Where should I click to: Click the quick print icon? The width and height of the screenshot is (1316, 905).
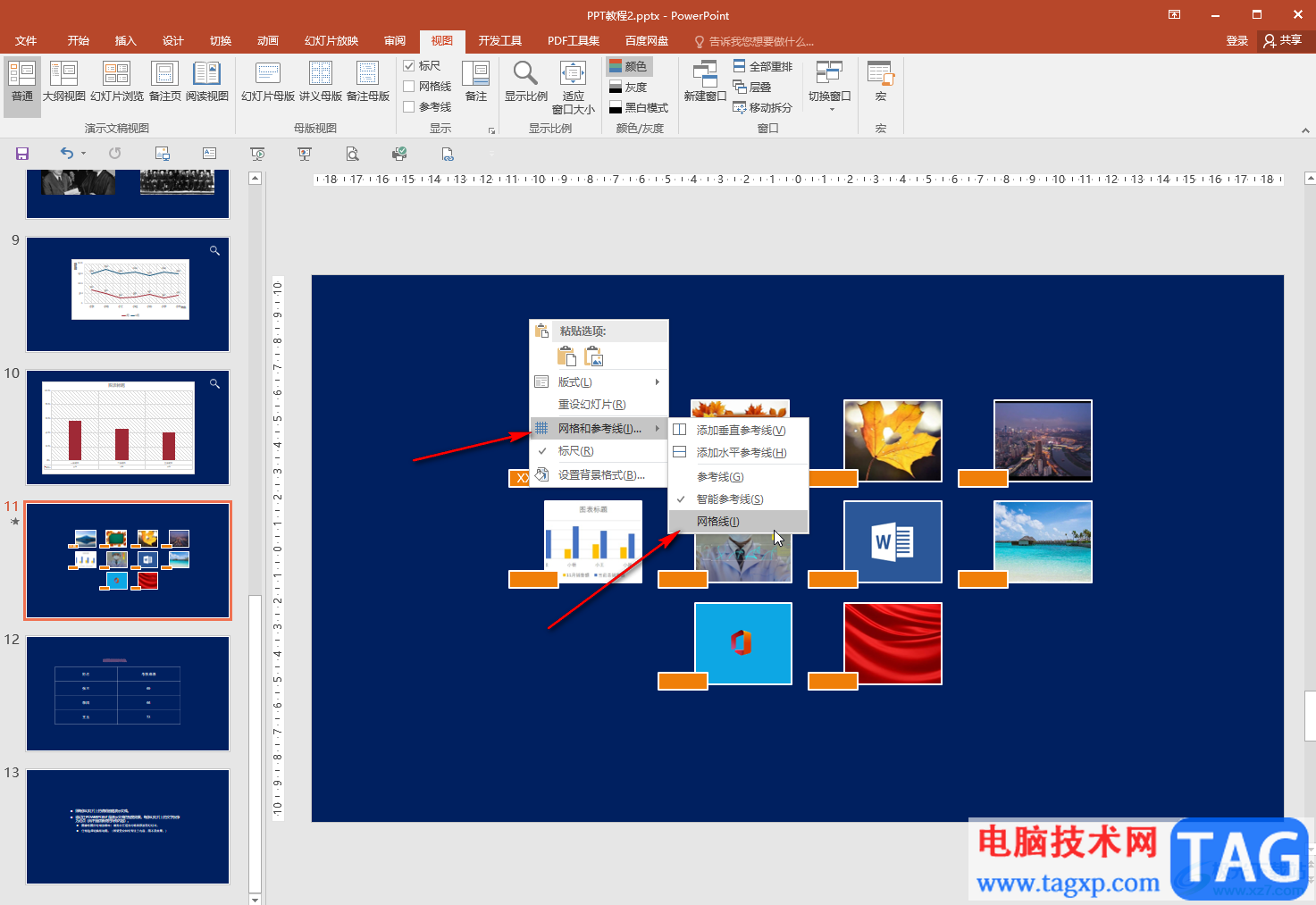tap(399, 154)
